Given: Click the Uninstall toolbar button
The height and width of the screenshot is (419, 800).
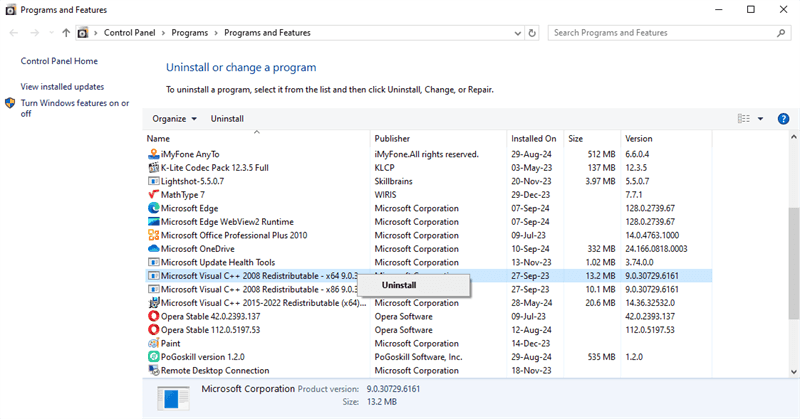Looking at the screenshot, I should [227, 119].
